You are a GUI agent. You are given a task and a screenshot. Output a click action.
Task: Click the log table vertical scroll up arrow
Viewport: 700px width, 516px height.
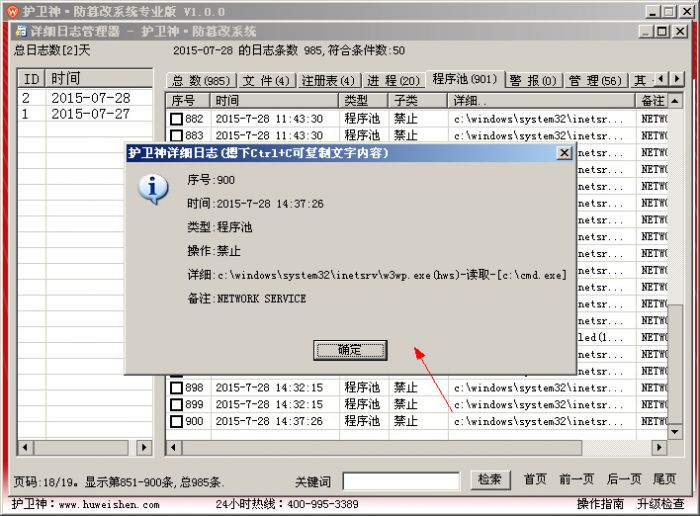point(675,101)
